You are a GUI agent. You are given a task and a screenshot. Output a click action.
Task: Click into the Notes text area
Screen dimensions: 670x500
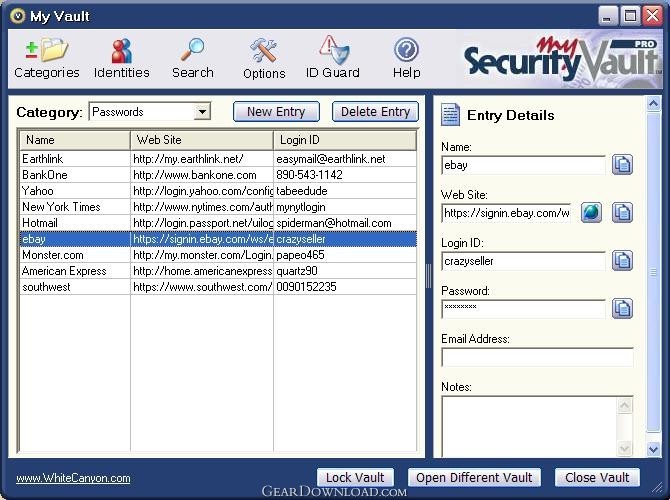[530, 426]
